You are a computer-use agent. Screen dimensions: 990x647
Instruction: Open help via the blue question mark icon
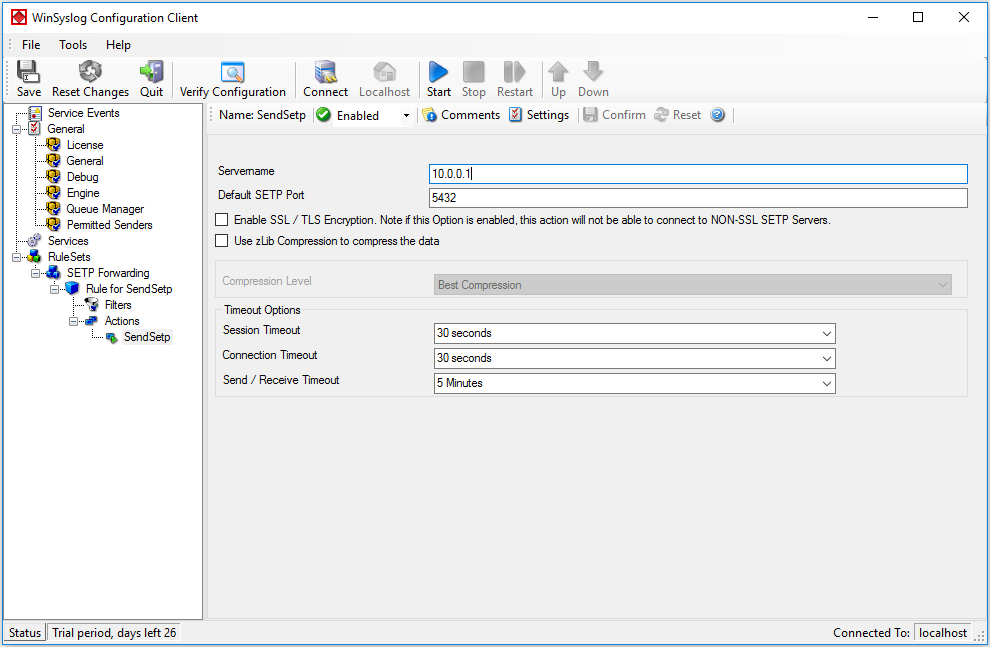pyautogui.click(x=717, y=115)
